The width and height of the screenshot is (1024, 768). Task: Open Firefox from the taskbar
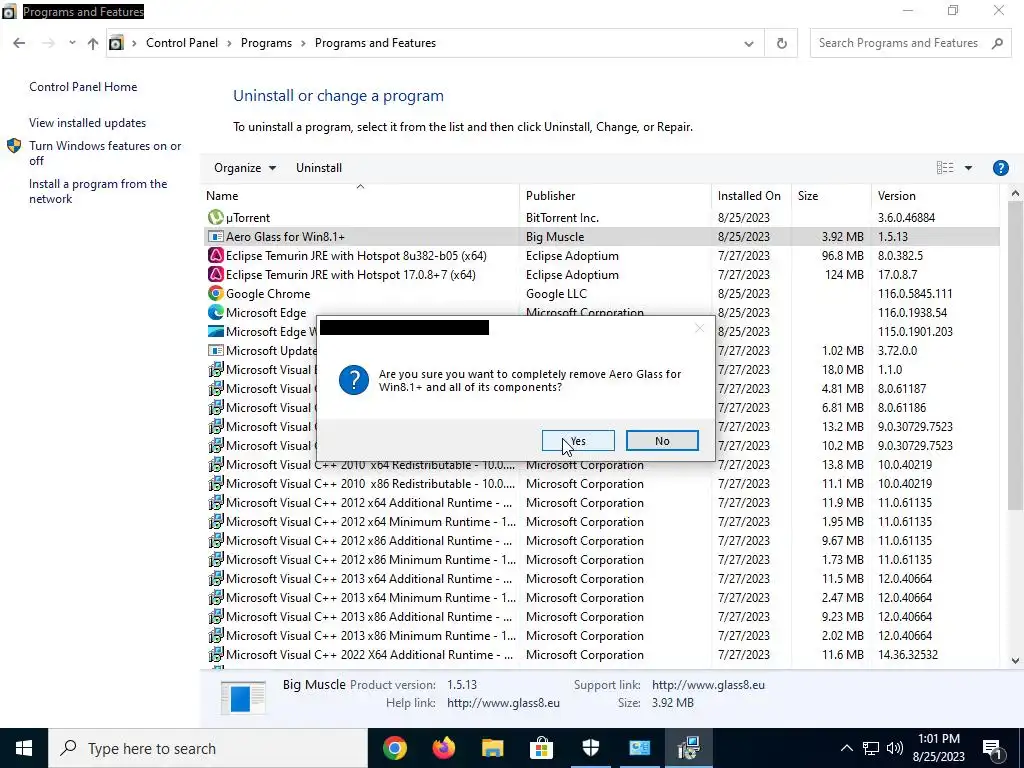(443, 748)
